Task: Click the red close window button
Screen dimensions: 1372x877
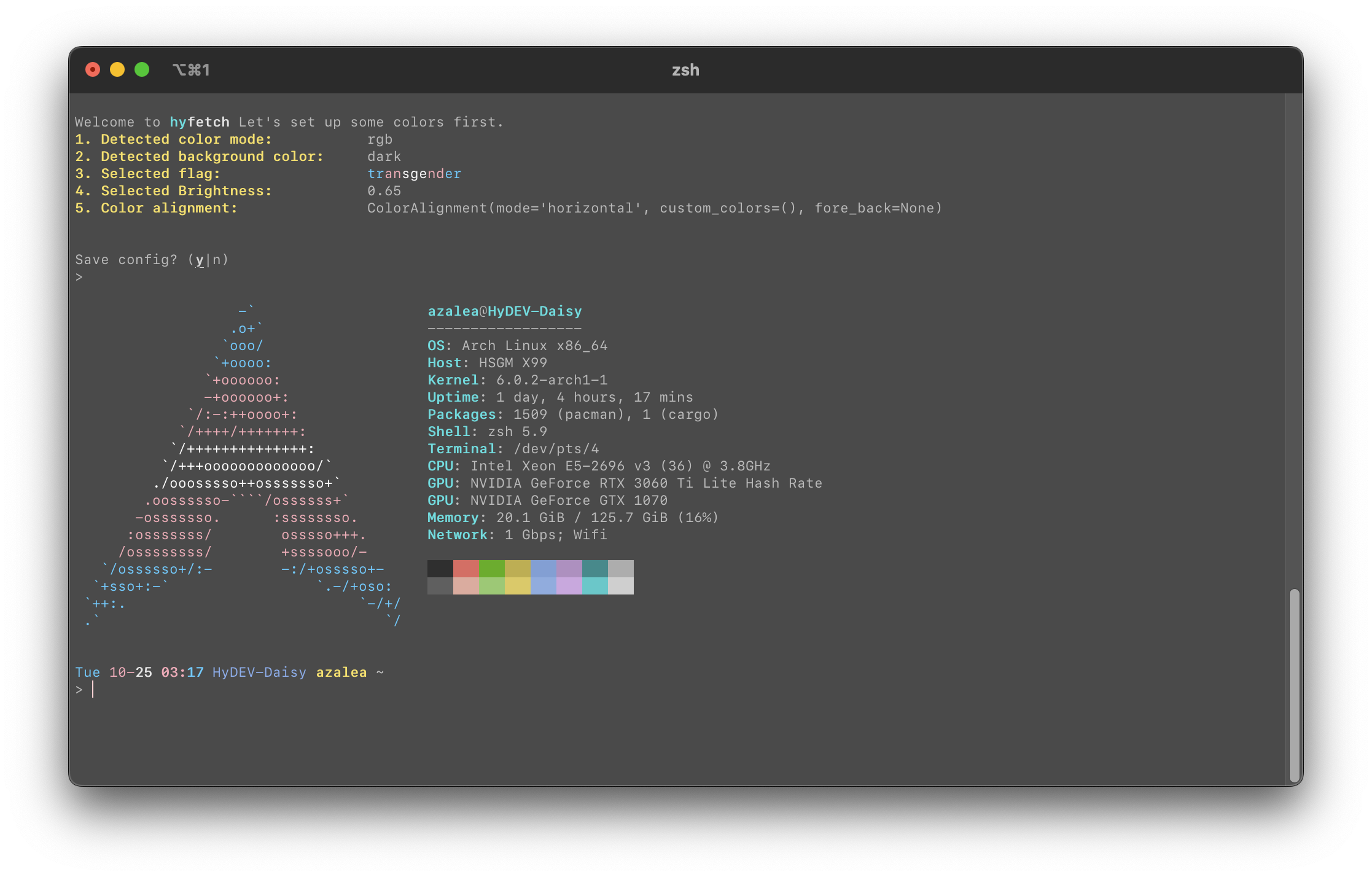Action: 93,70
